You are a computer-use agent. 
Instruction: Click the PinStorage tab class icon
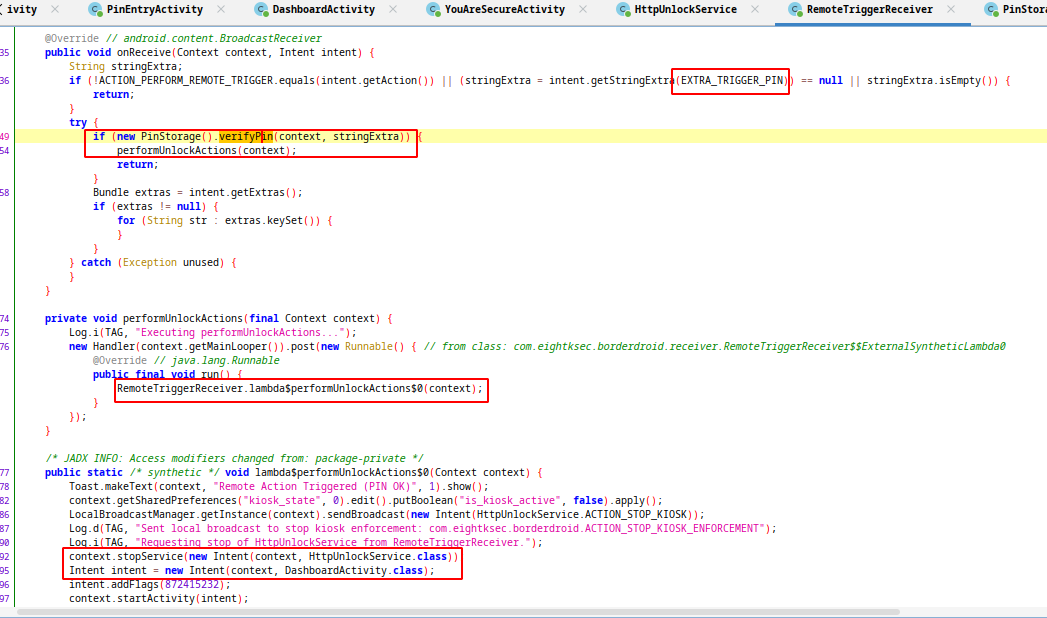coord(991,10)
